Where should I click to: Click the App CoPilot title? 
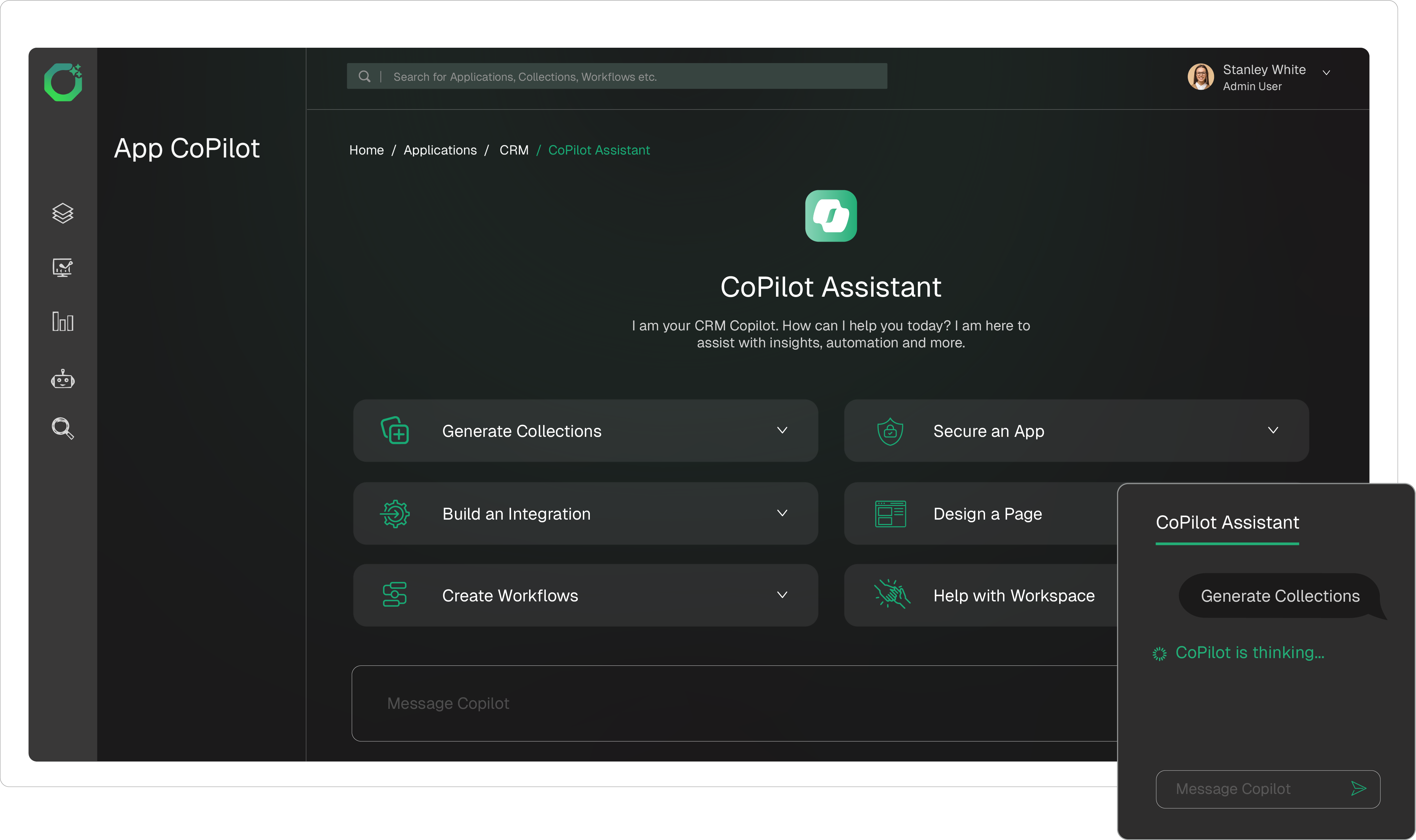click(x=186, y=149)
